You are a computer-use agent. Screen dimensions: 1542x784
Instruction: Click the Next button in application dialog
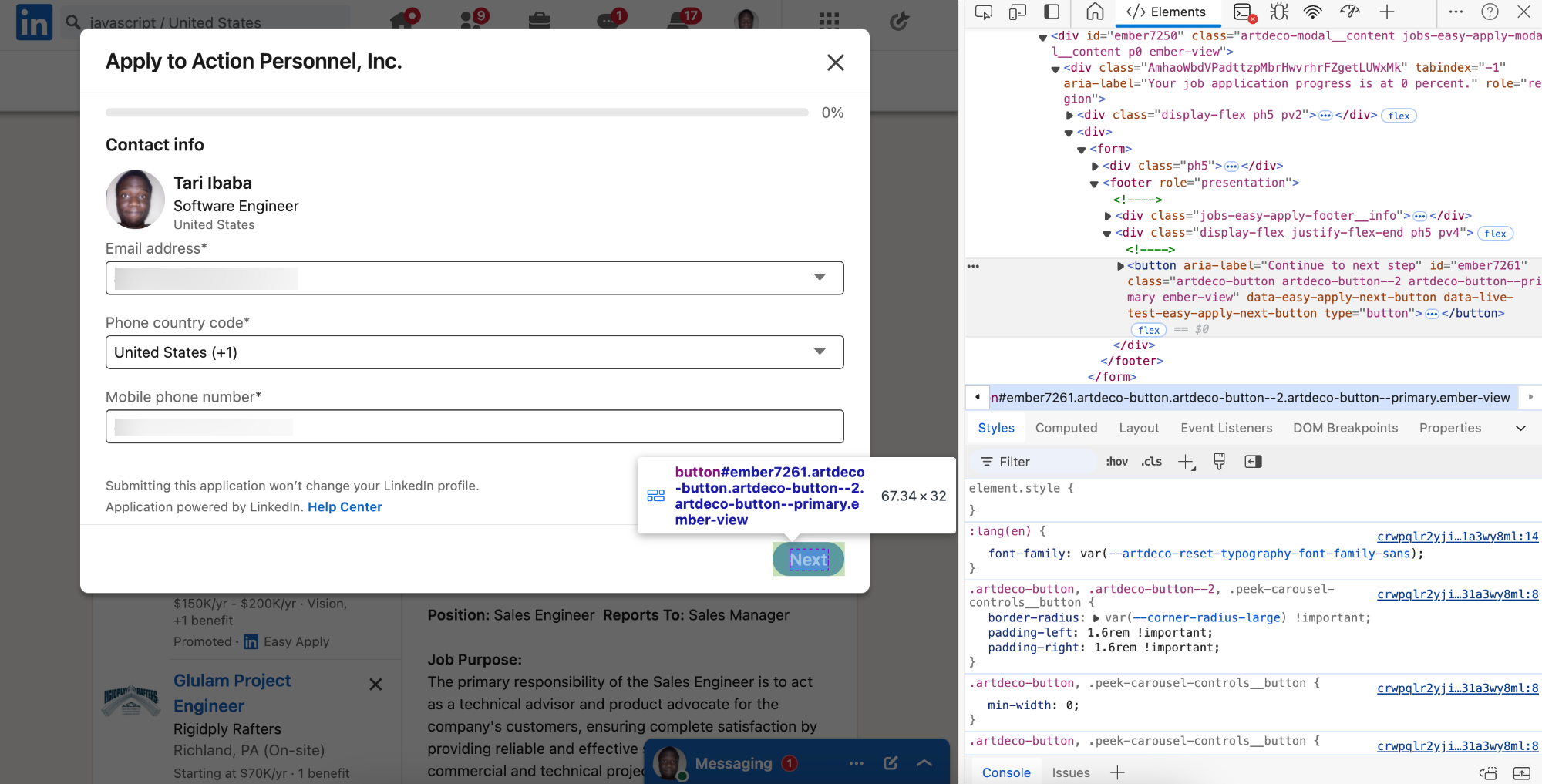point(808,560)
